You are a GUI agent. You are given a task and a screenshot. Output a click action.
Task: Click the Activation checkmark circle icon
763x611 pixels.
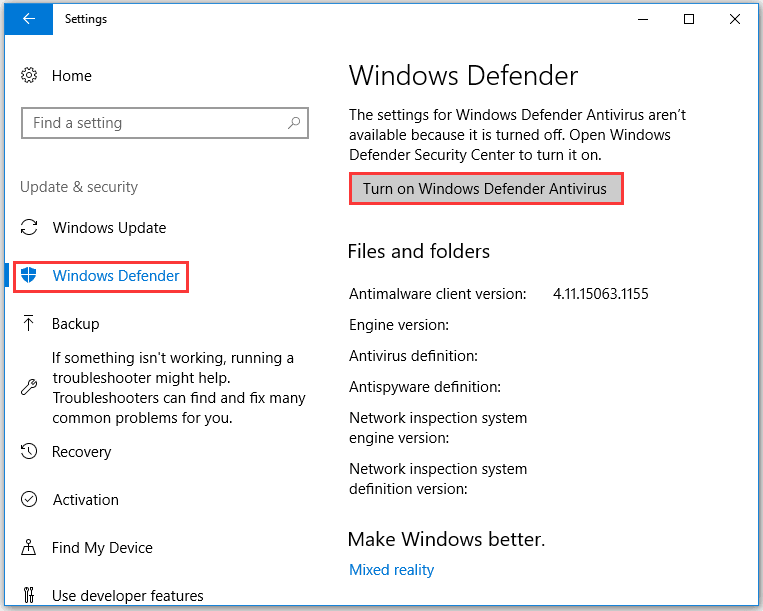29,499
